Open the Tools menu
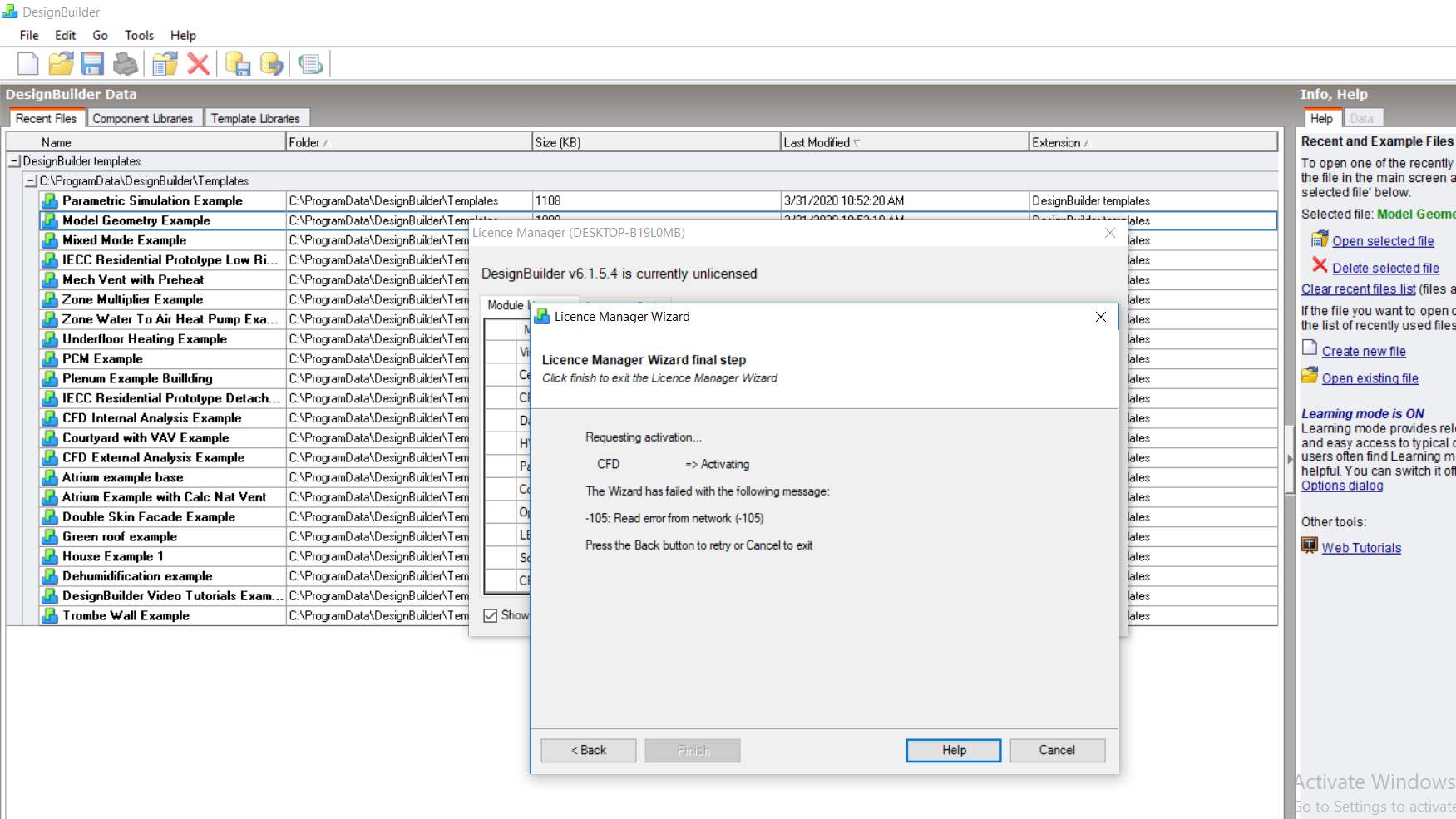 point(139,35)
